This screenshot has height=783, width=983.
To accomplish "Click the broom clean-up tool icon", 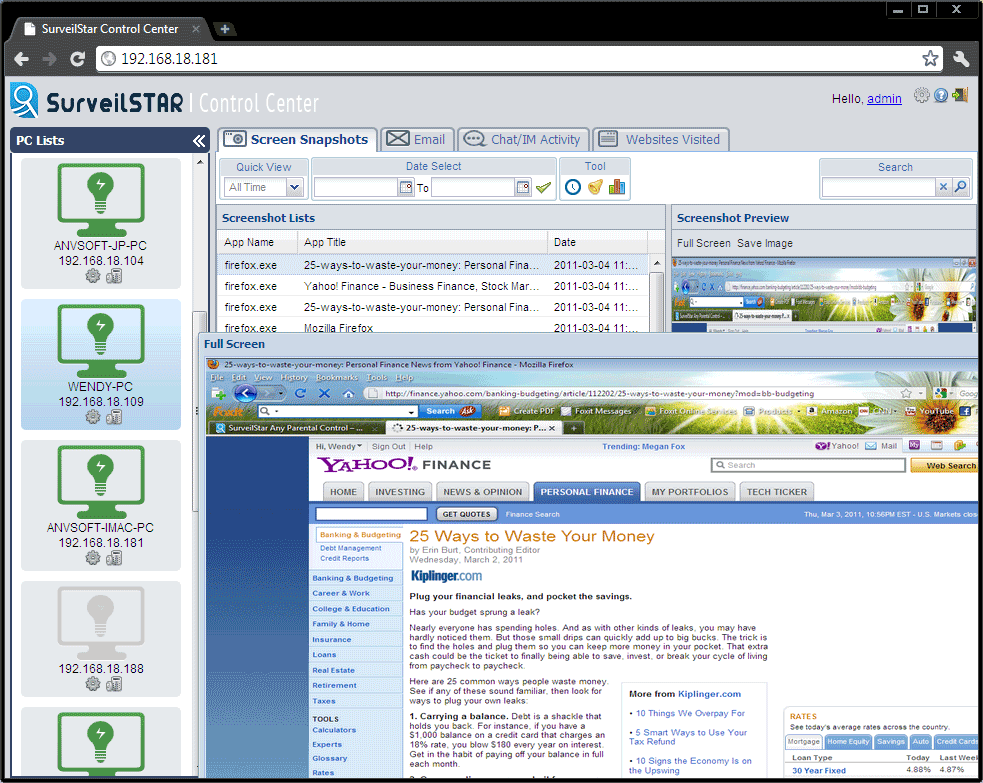I will 596,187.
